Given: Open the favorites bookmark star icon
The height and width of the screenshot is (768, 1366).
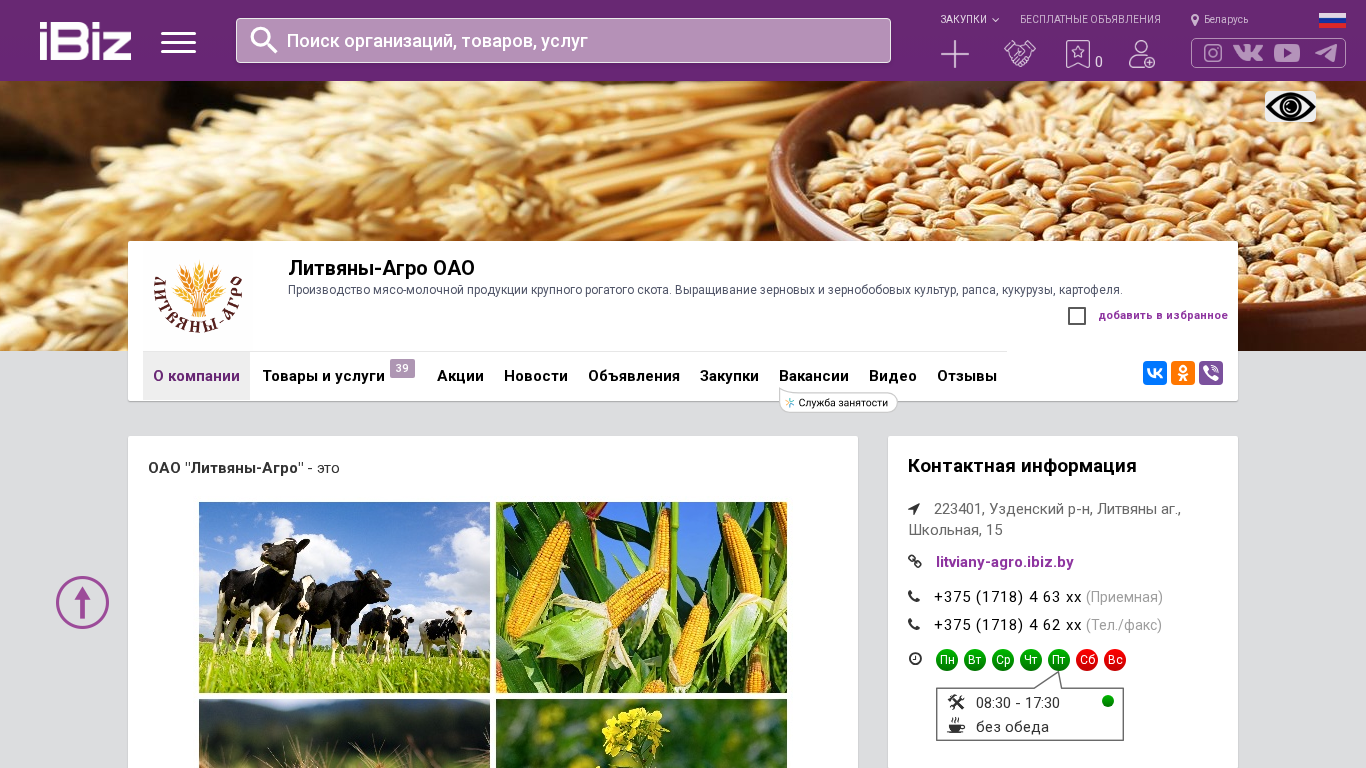Looking at the screenshot, I should click(1077, 54).
